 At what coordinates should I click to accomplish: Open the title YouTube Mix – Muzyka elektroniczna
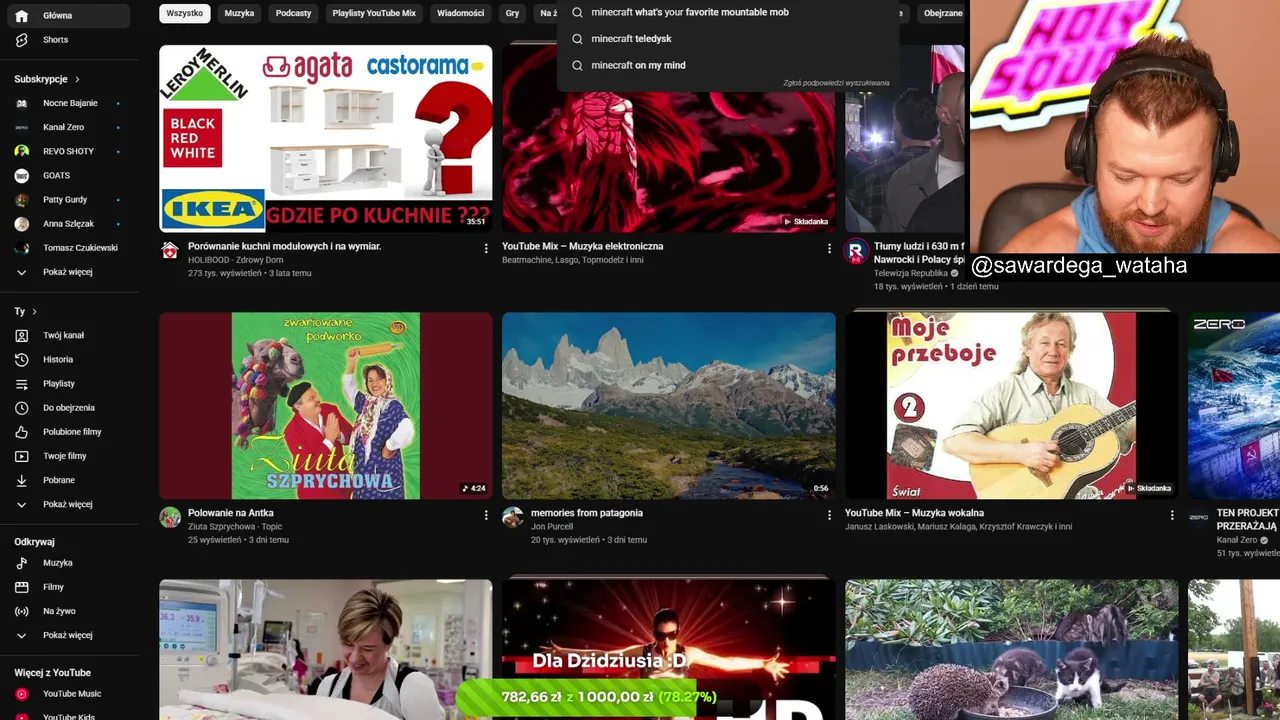click(x=582, y=246)
